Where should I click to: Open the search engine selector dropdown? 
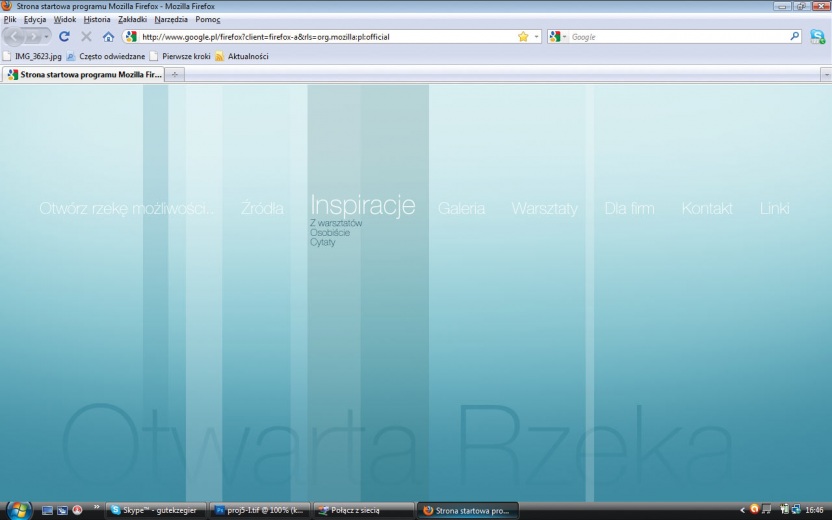(x=558, y=37)
